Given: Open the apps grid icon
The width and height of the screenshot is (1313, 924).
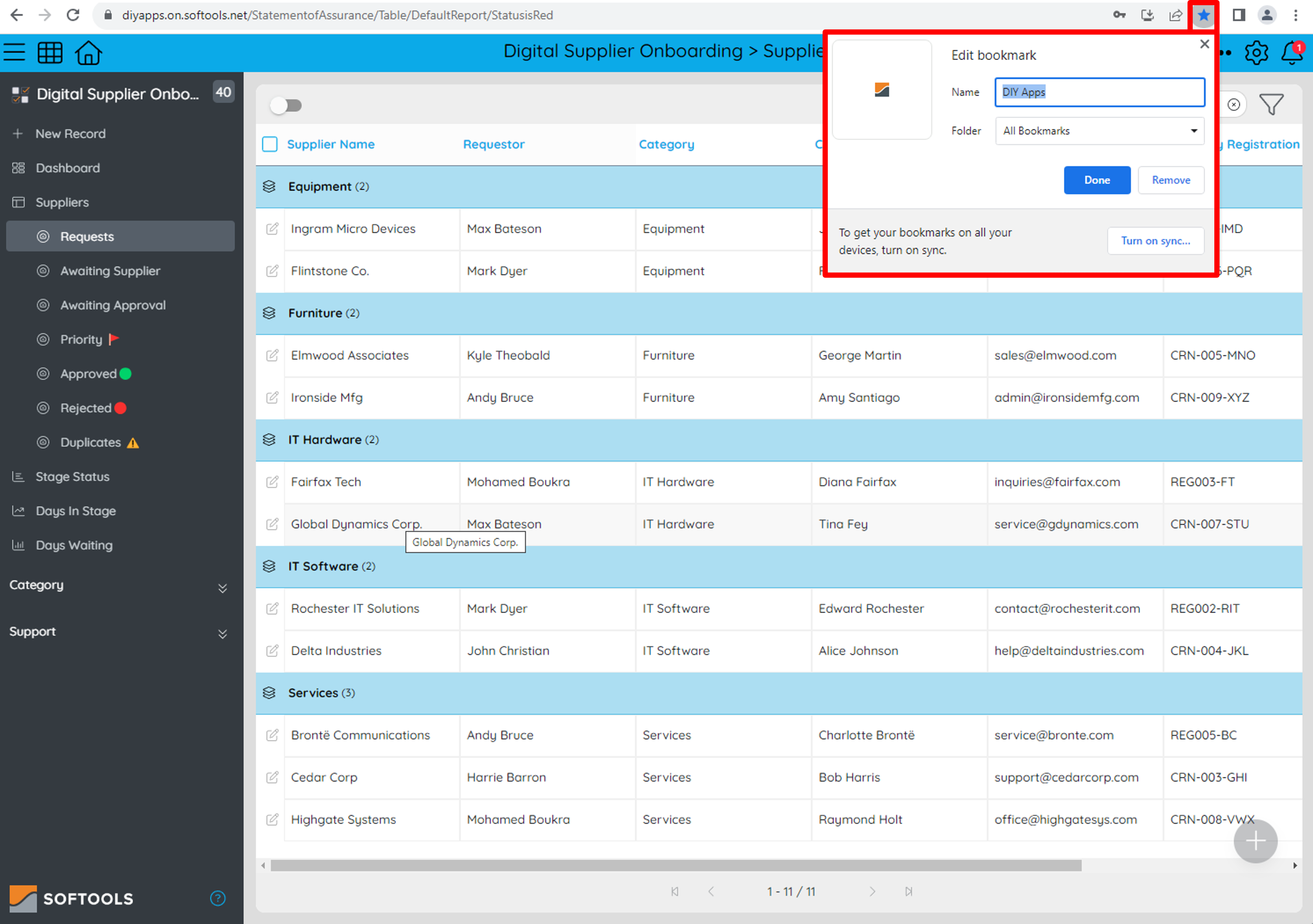Looking at the screenshot, I should 50,52.
